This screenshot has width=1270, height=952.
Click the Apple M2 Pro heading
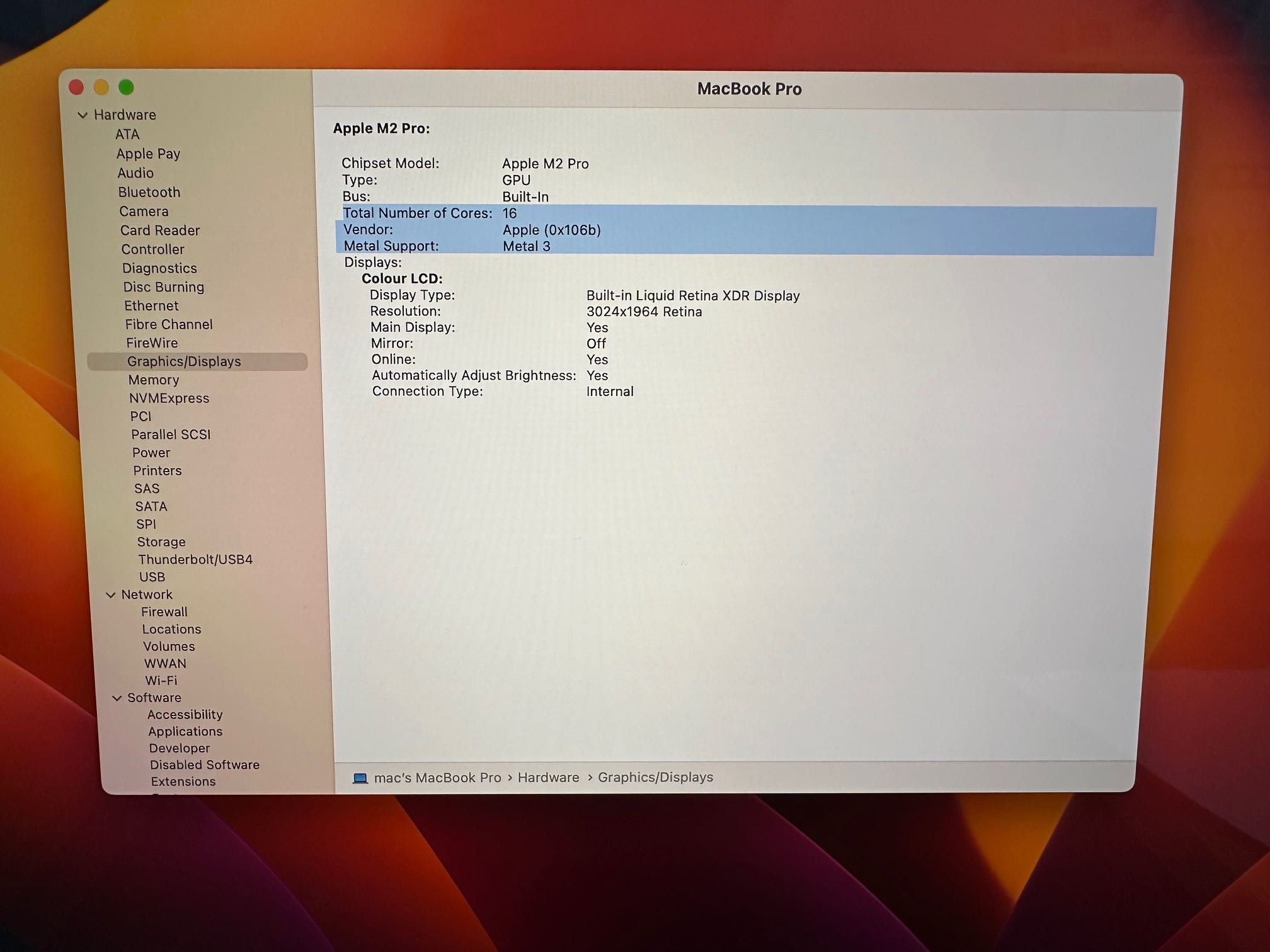click(x=381, y=128)
